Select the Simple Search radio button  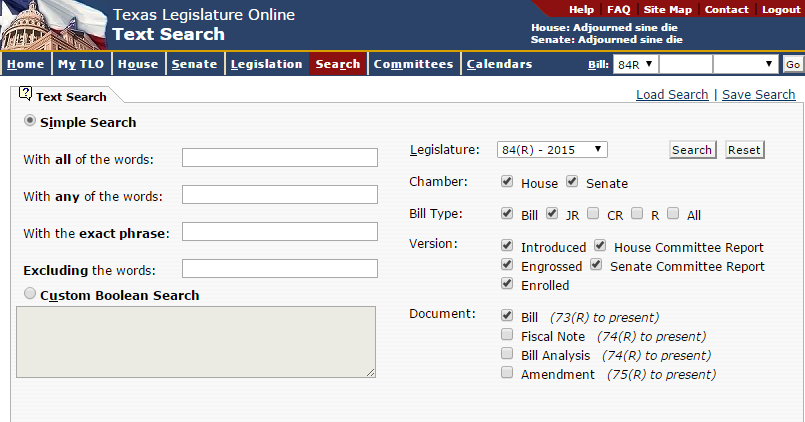point(30,121)
